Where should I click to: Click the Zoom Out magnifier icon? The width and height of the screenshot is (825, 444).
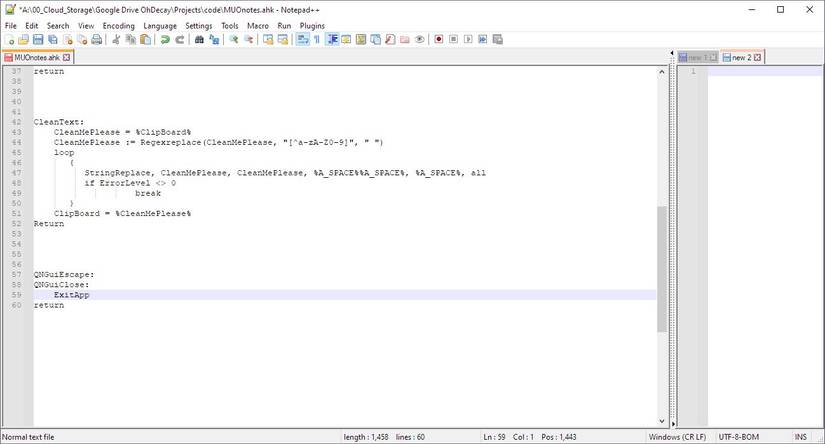click(x=248, y=39)
